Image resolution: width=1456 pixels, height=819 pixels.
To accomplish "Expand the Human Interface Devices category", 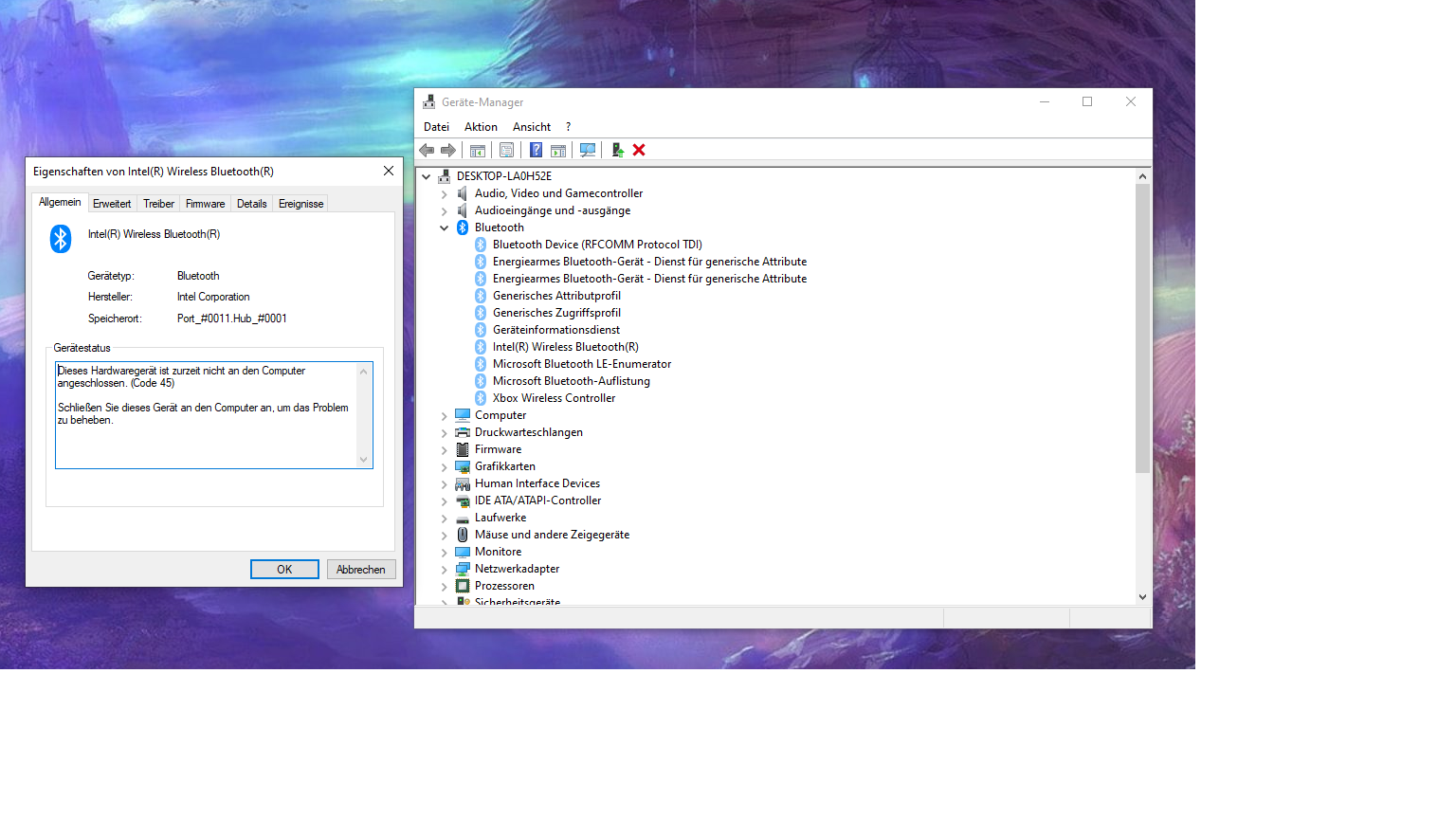I will coord(445,483).
